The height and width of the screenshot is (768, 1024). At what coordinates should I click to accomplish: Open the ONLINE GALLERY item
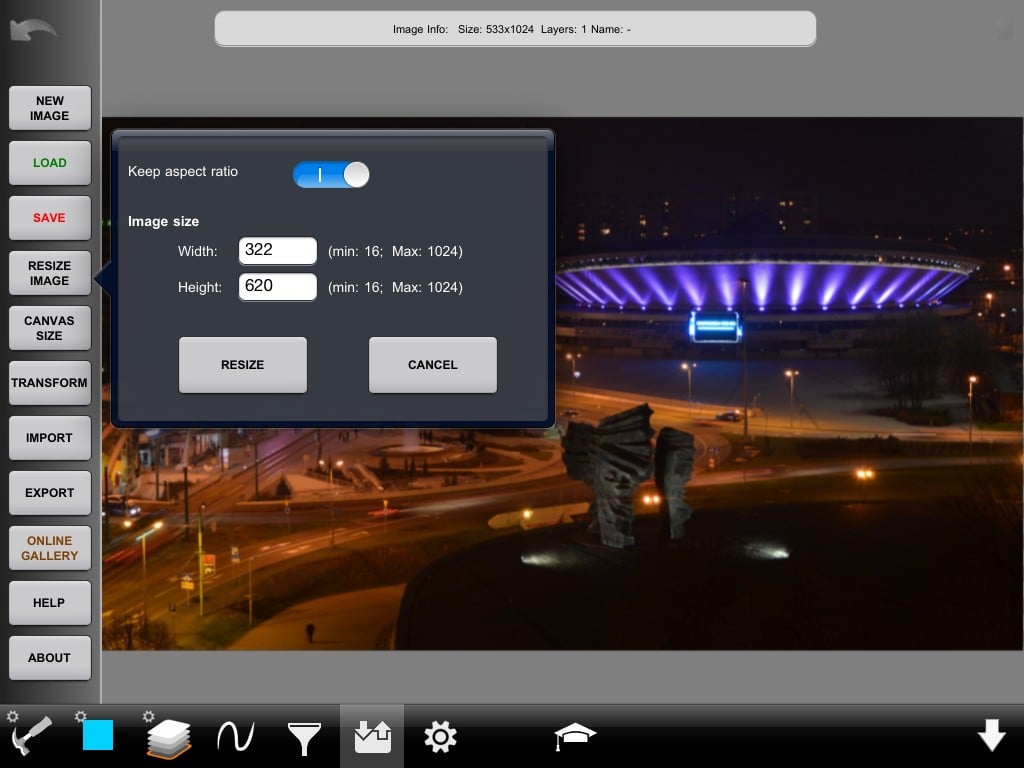pos(50,548)
